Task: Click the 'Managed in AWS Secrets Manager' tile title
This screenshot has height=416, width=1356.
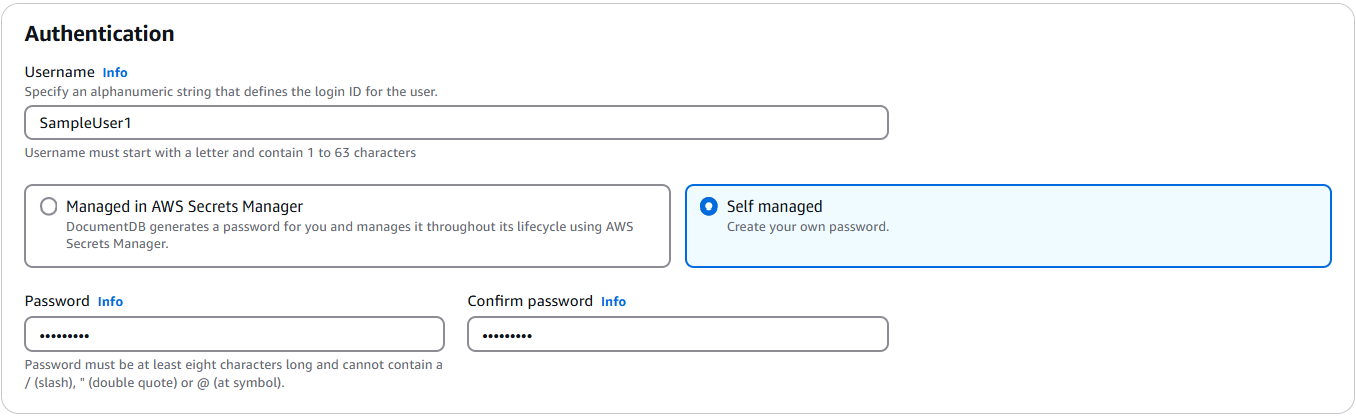Action: click(184, 207)
